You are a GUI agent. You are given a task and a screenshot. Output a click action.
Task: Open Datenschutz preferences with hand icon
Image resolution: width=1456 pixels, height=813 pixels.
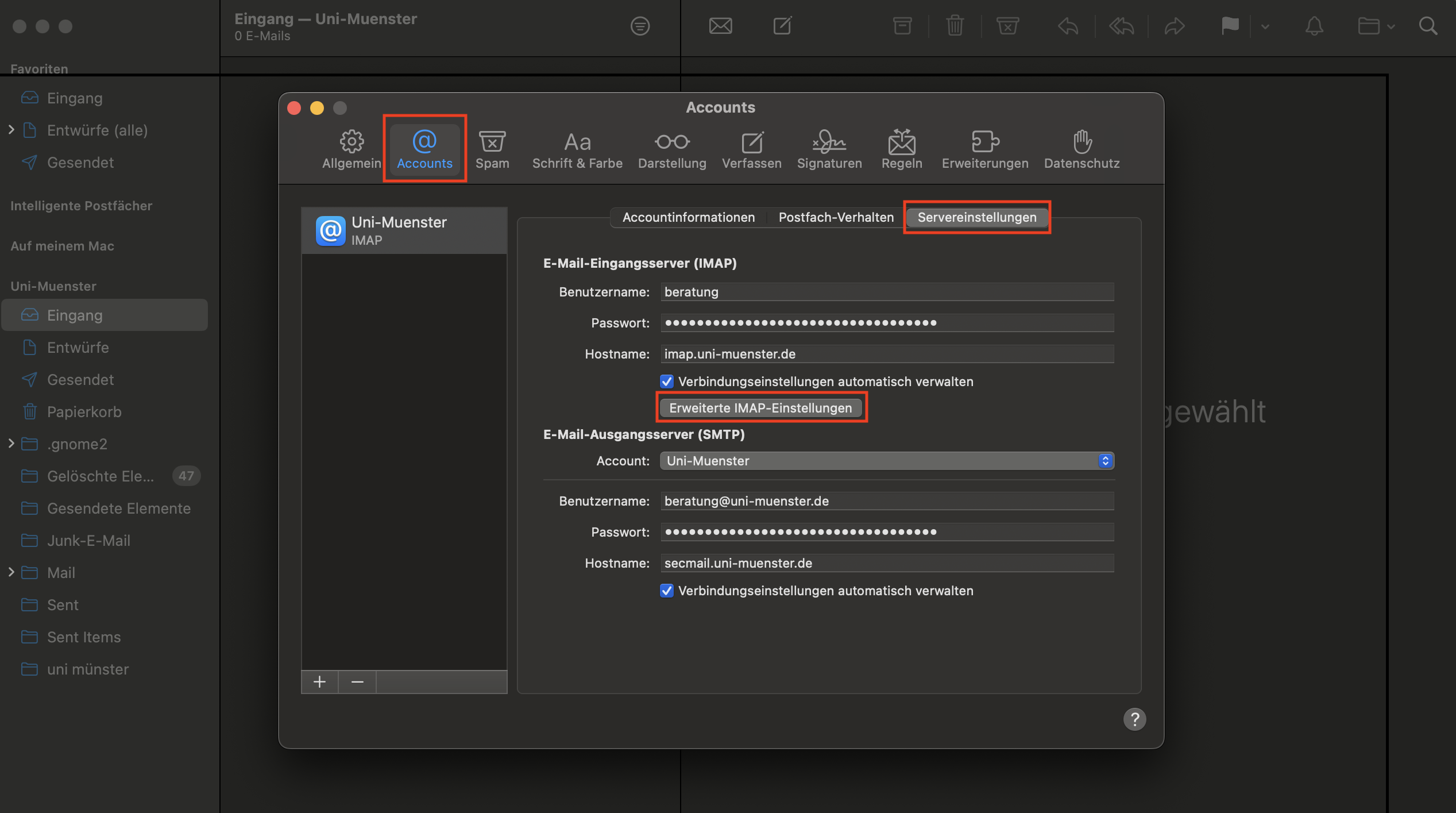tap(1082, 149)
